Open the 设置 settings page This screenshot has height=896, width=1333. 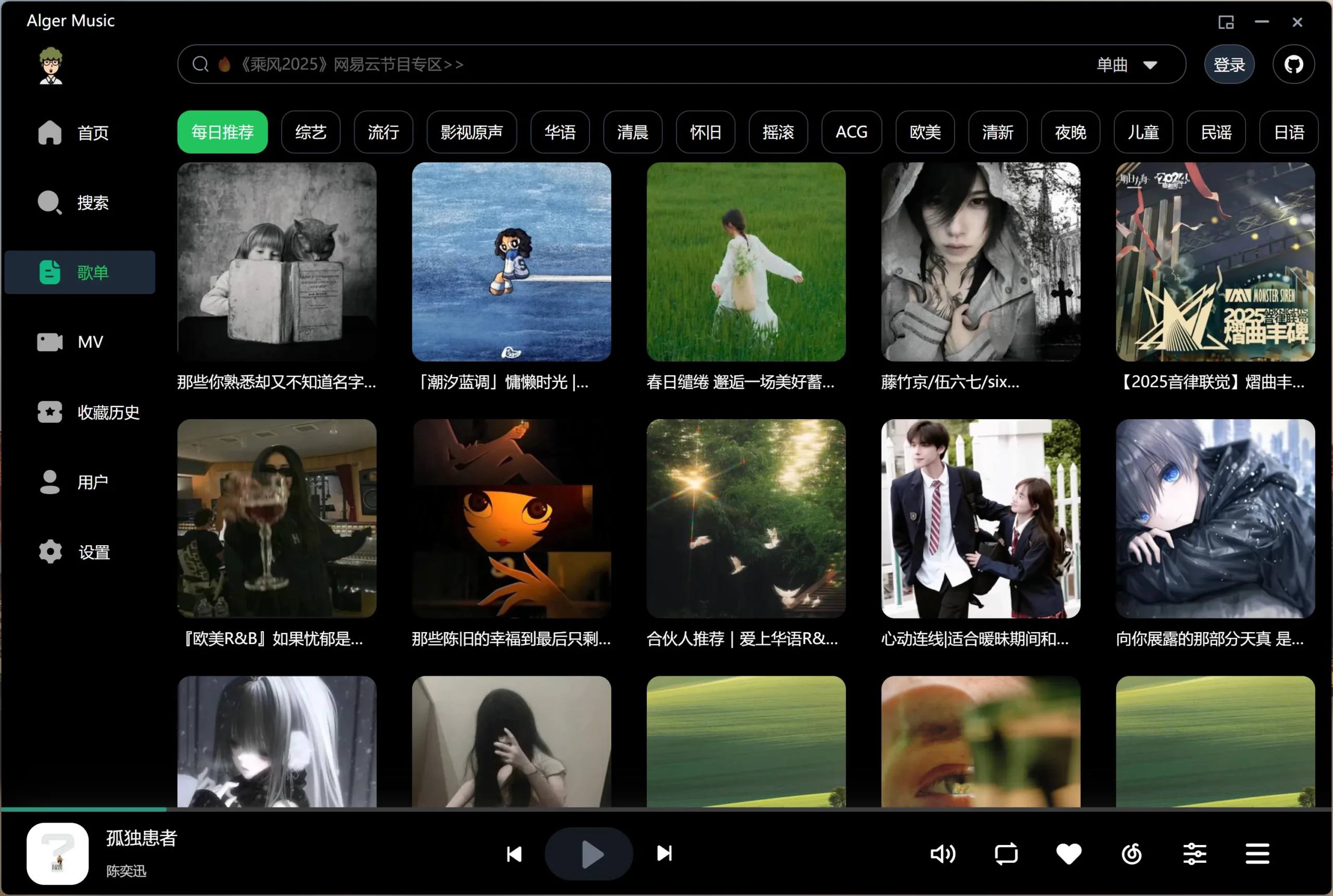[94, 551]
